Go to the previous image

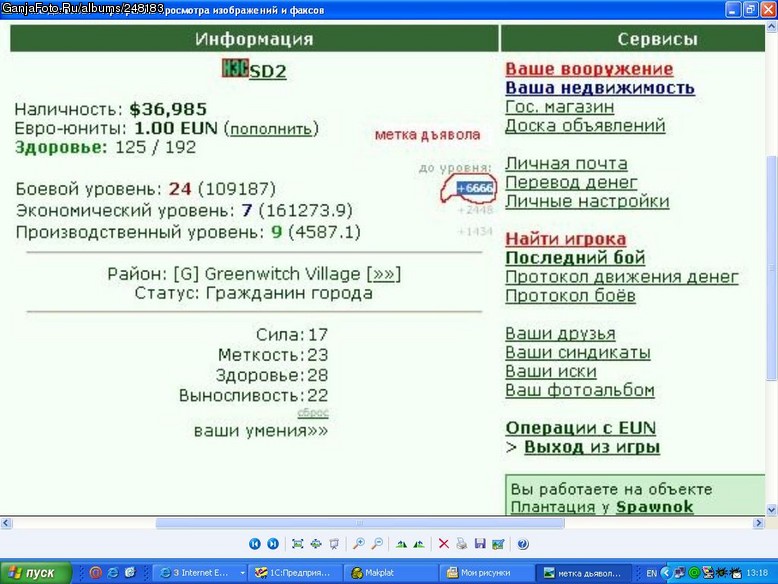tap(255, 544)
